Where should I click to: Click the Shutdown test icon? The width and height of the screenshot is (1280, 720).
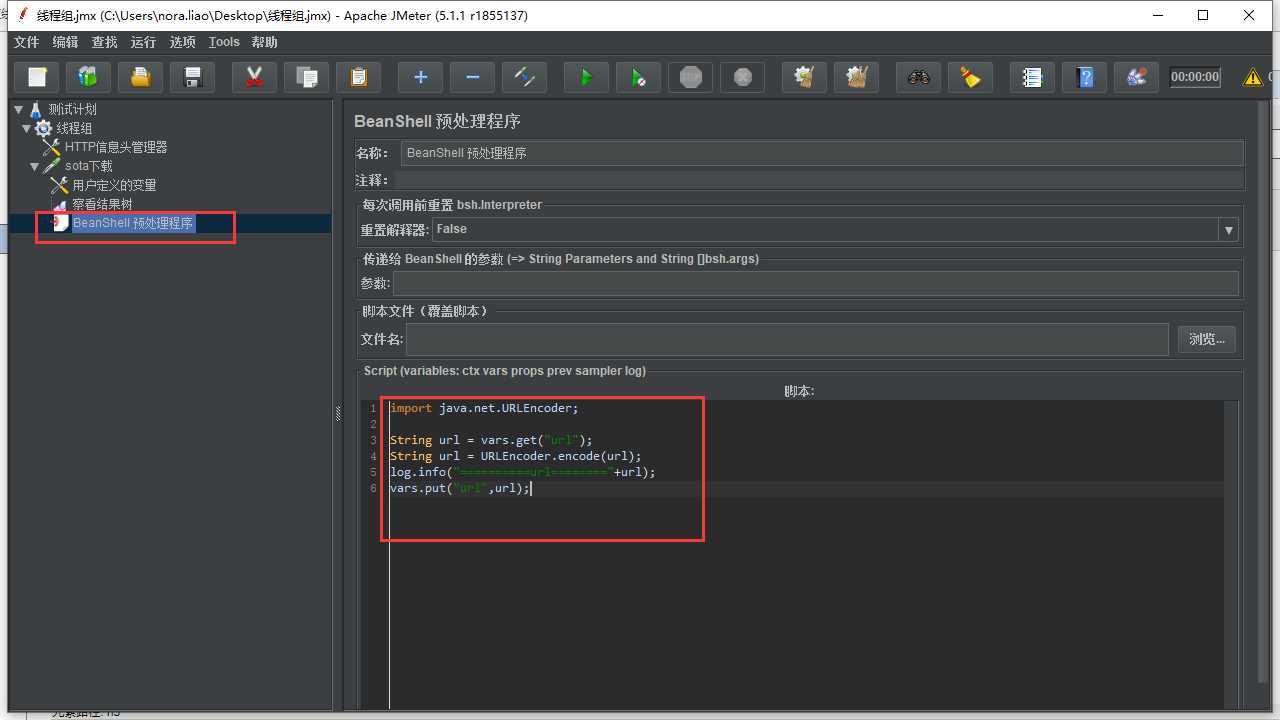click(x=742, y=77)
